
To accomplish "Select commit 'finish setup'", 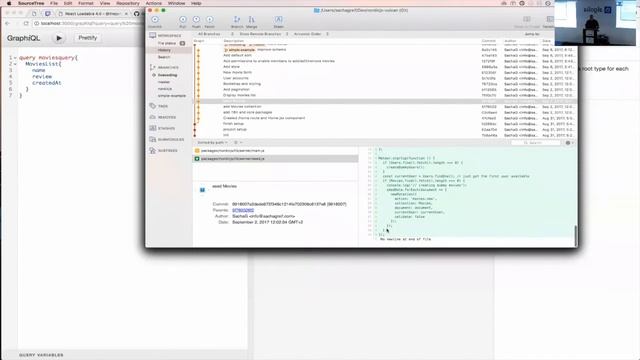I will pos(385,124).
